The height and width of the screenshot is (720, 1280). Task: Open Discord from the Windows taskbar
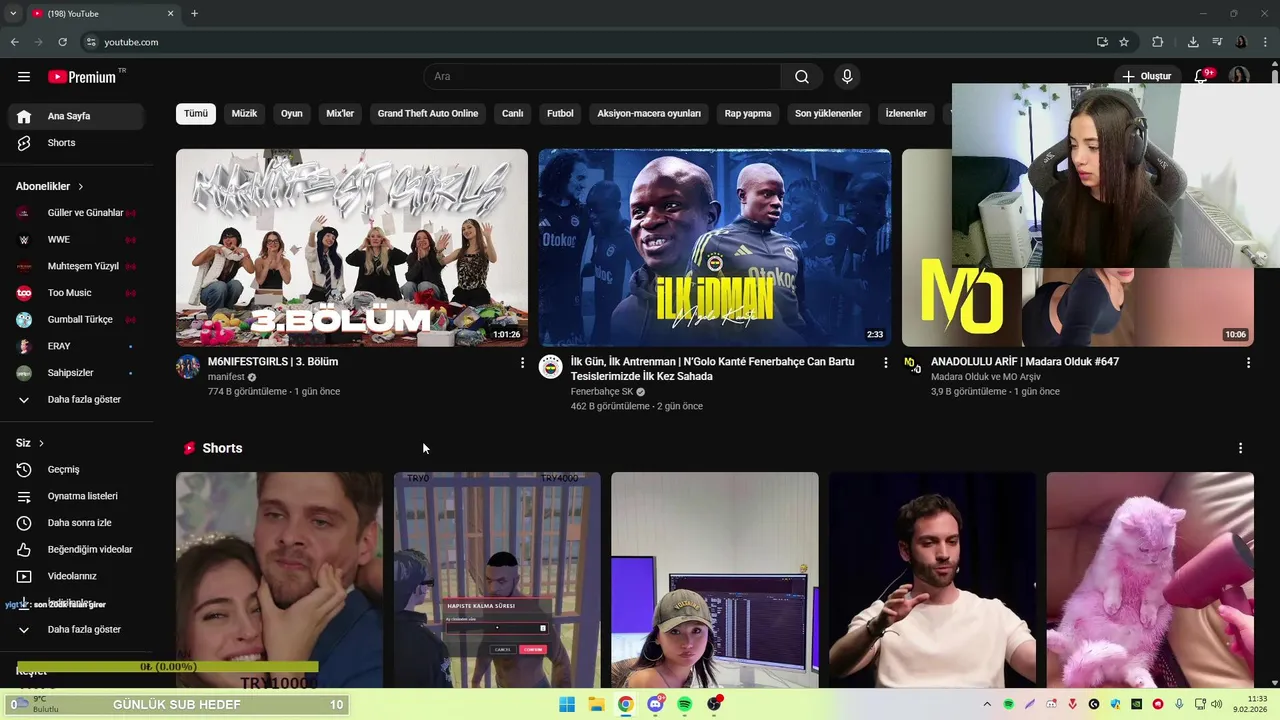pos(655,704)
